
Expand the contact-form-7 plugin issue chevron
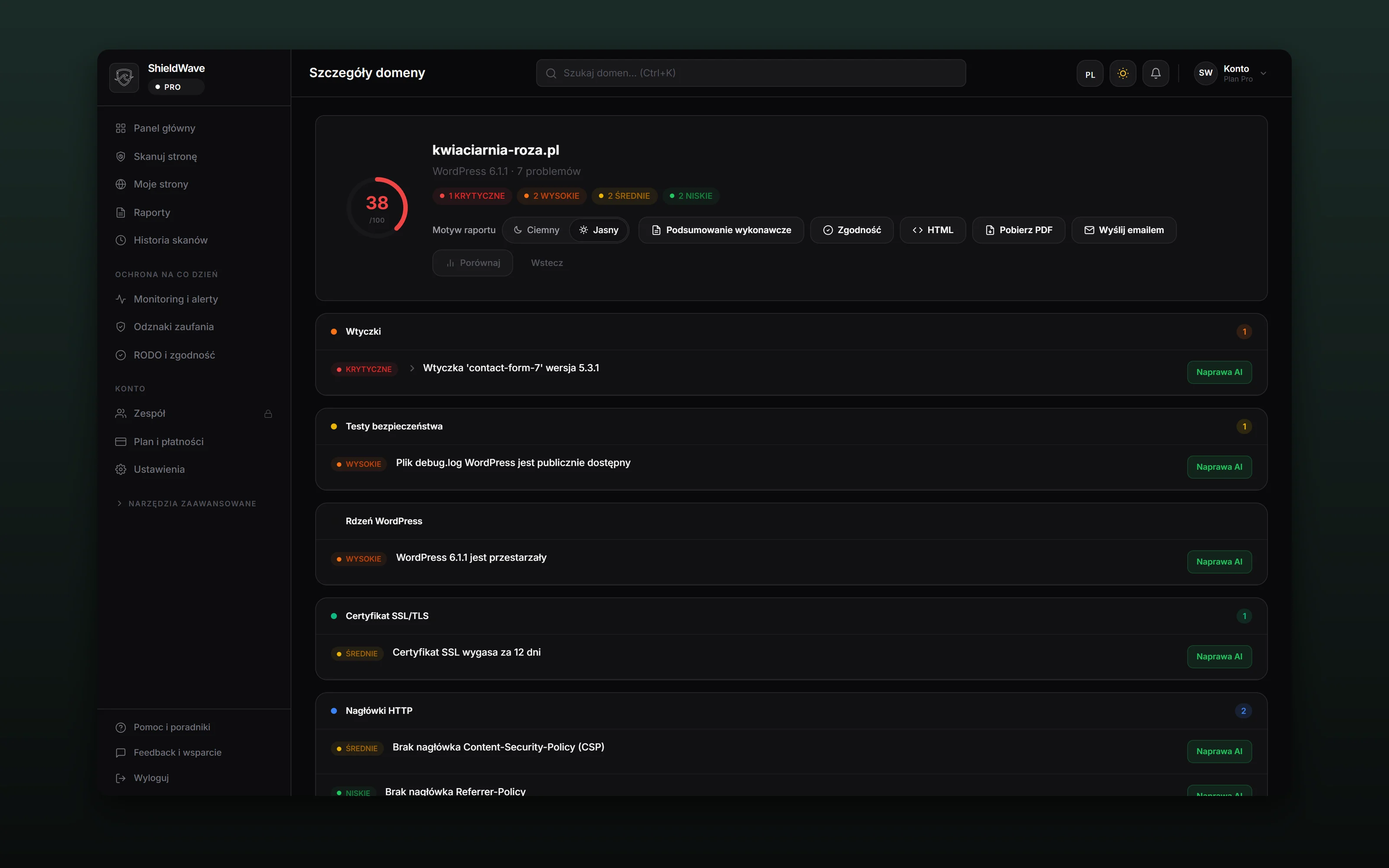click(x=412, y=368)
